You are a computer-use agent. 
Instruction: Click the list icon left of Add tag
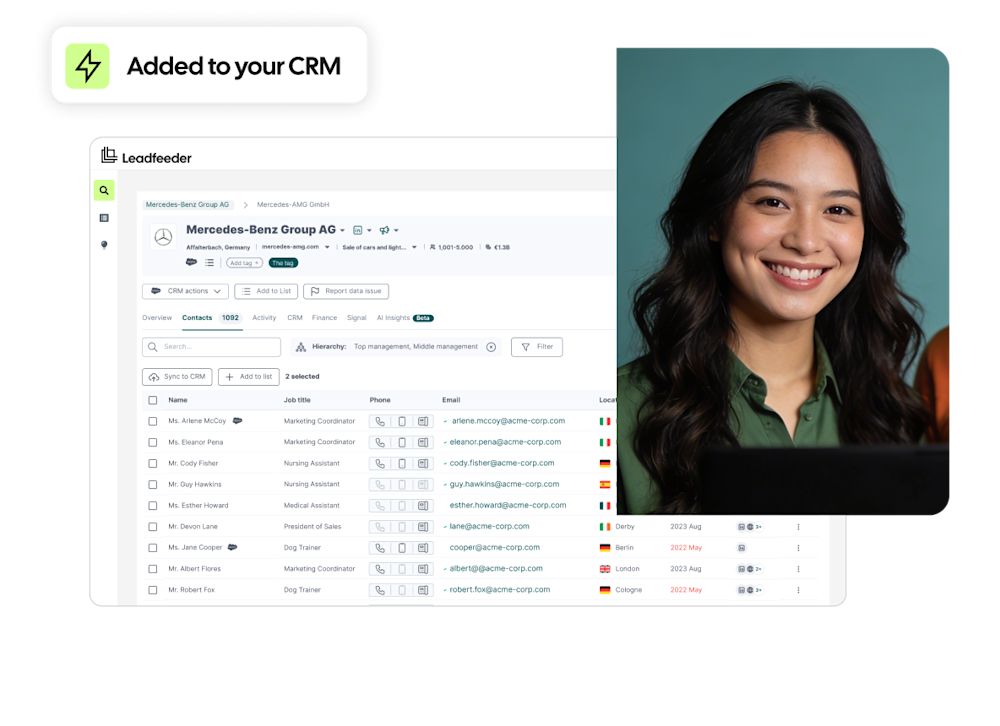pyautogui.click(x=209, y=262)
